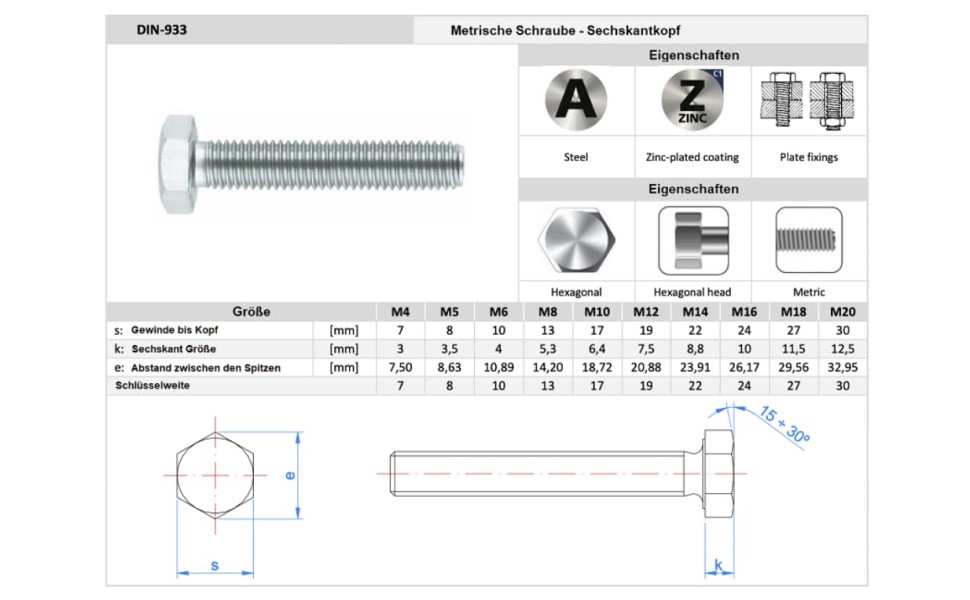
Task: Select 'Abstand zwischen den Spitzen' row label
Action: (x=205, y=368)
